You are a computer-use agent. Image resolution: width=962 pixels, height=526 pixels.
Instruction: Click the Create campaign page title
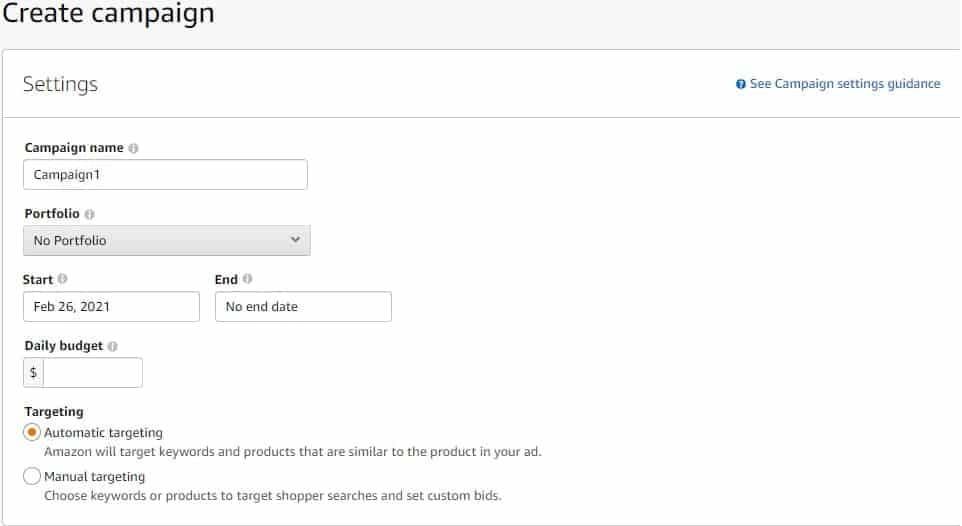pyautogui.click(x=108, y=14)
